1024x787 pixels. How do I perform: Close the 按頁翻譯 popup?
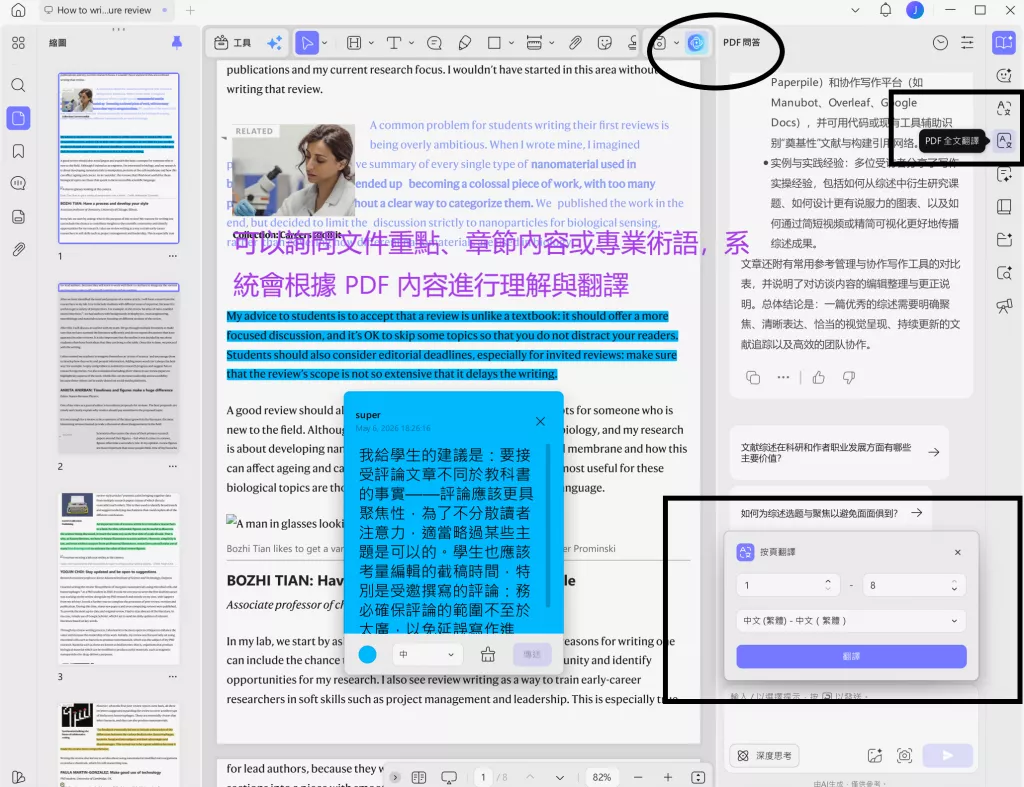(957, 553)
